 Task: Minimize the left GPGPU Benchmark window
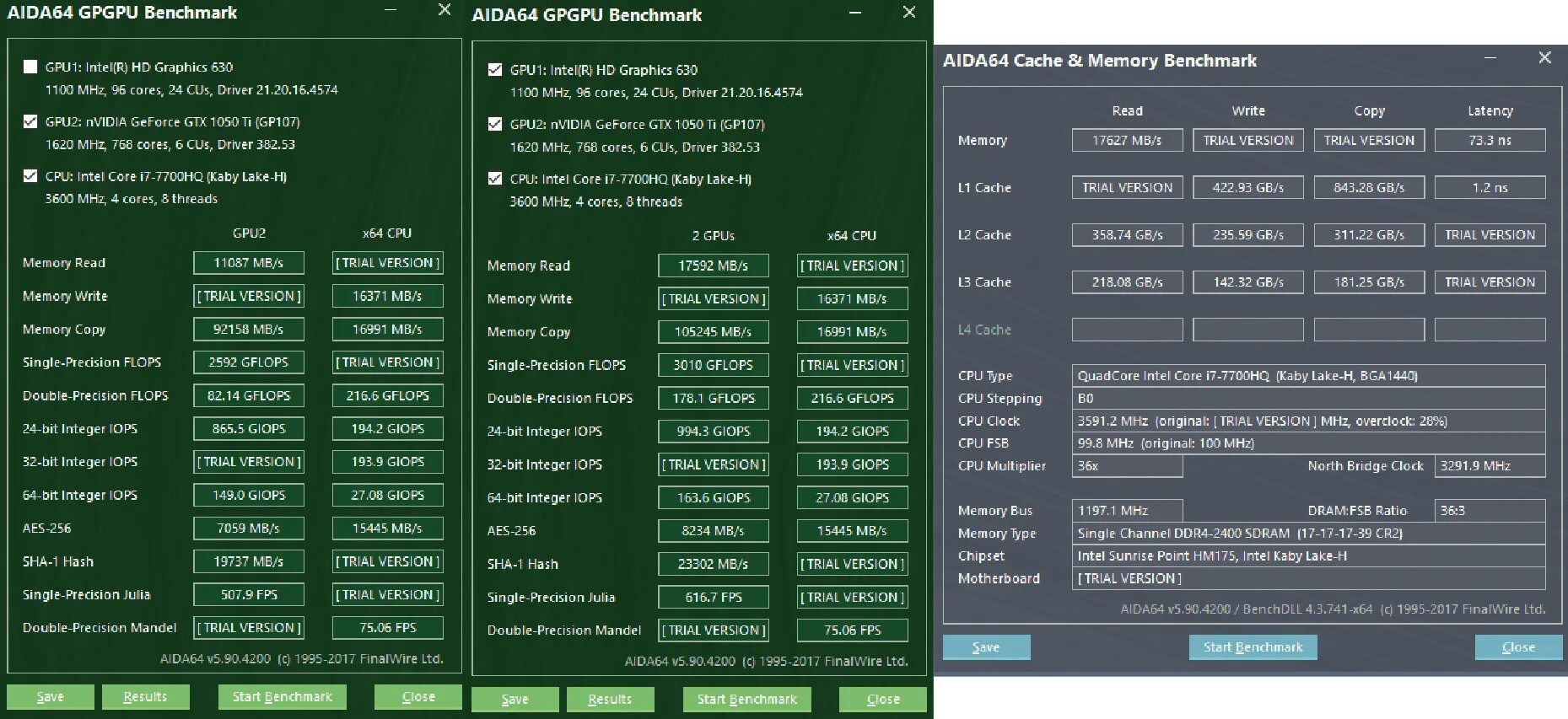click(x=391, y=10)
